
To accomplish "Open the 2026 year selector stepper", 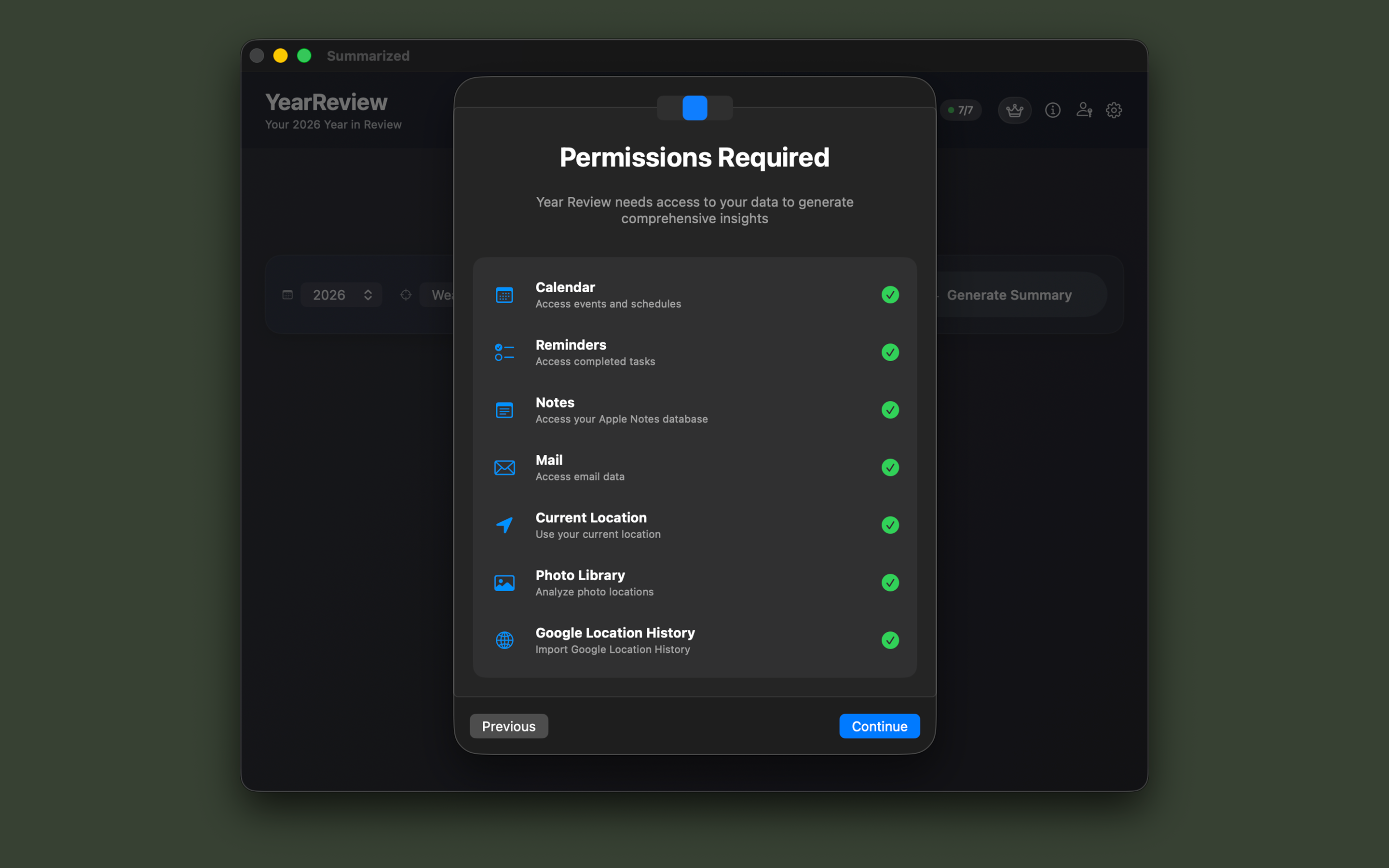I will click(x=368, y=295).
